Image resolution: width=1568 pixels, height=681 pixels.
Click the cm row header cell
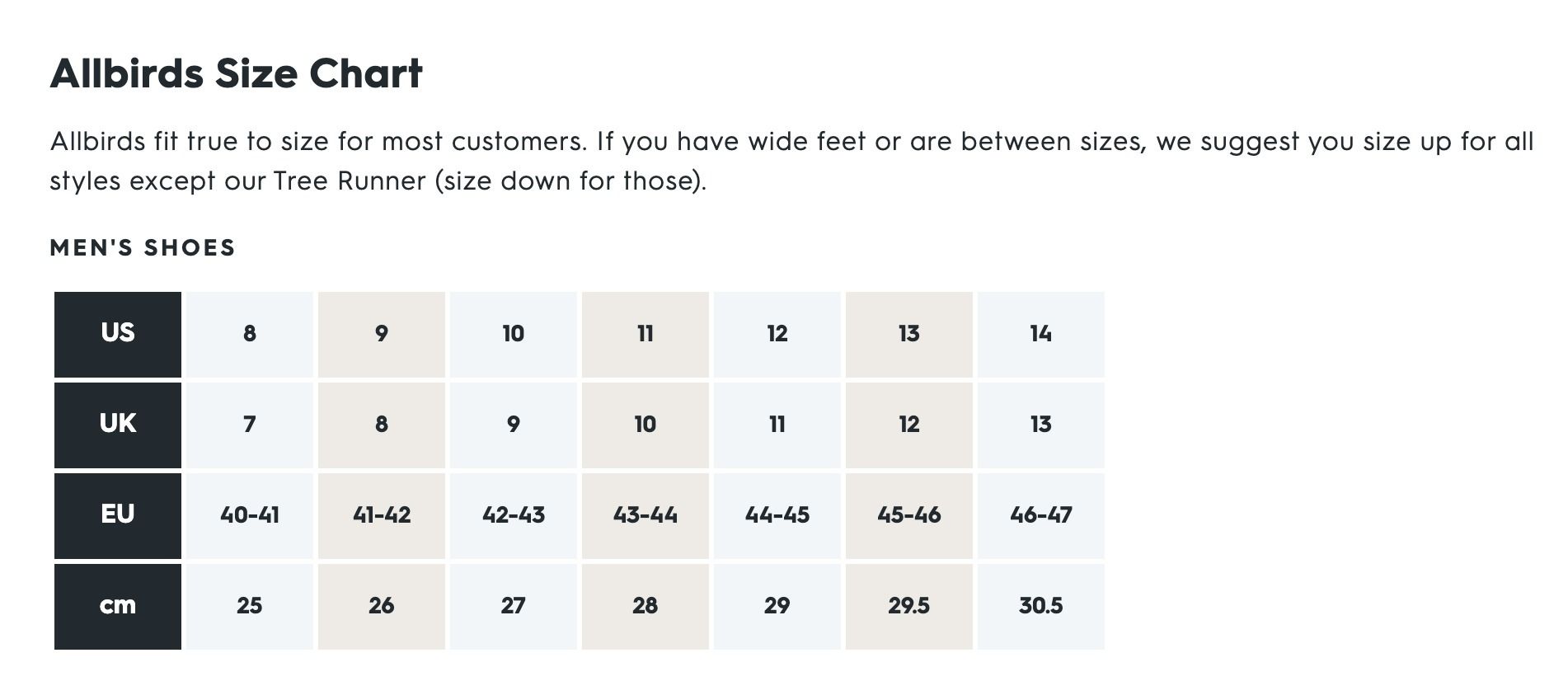[x=118, y=607]
